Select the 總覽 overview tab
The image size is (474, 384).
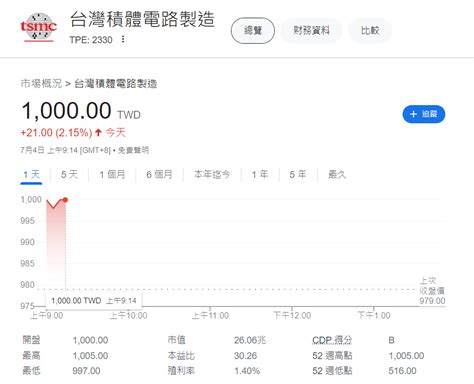[253, 31]
